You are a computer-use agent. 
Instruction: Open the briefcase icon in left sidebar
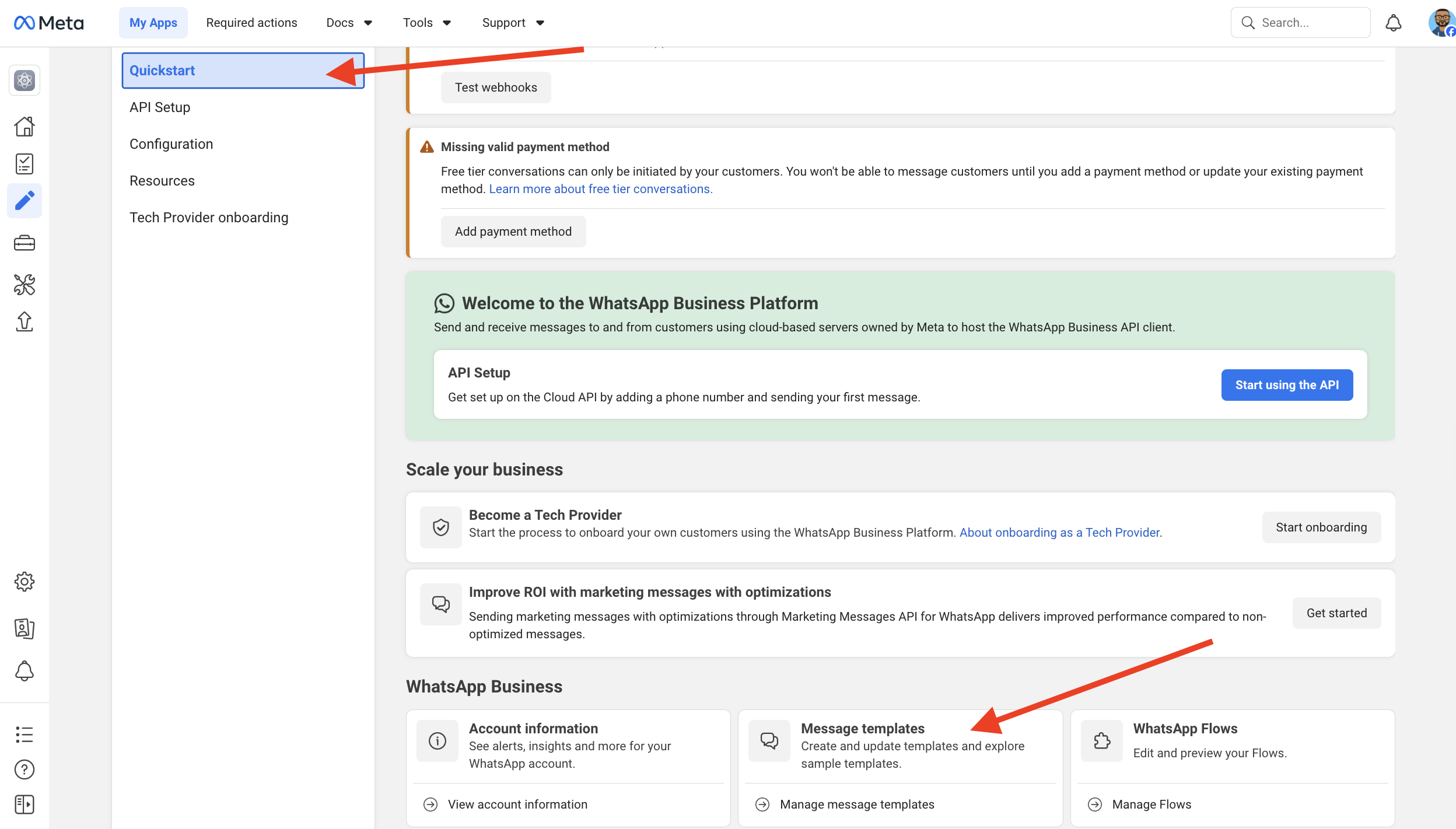(x=24, y=243)
